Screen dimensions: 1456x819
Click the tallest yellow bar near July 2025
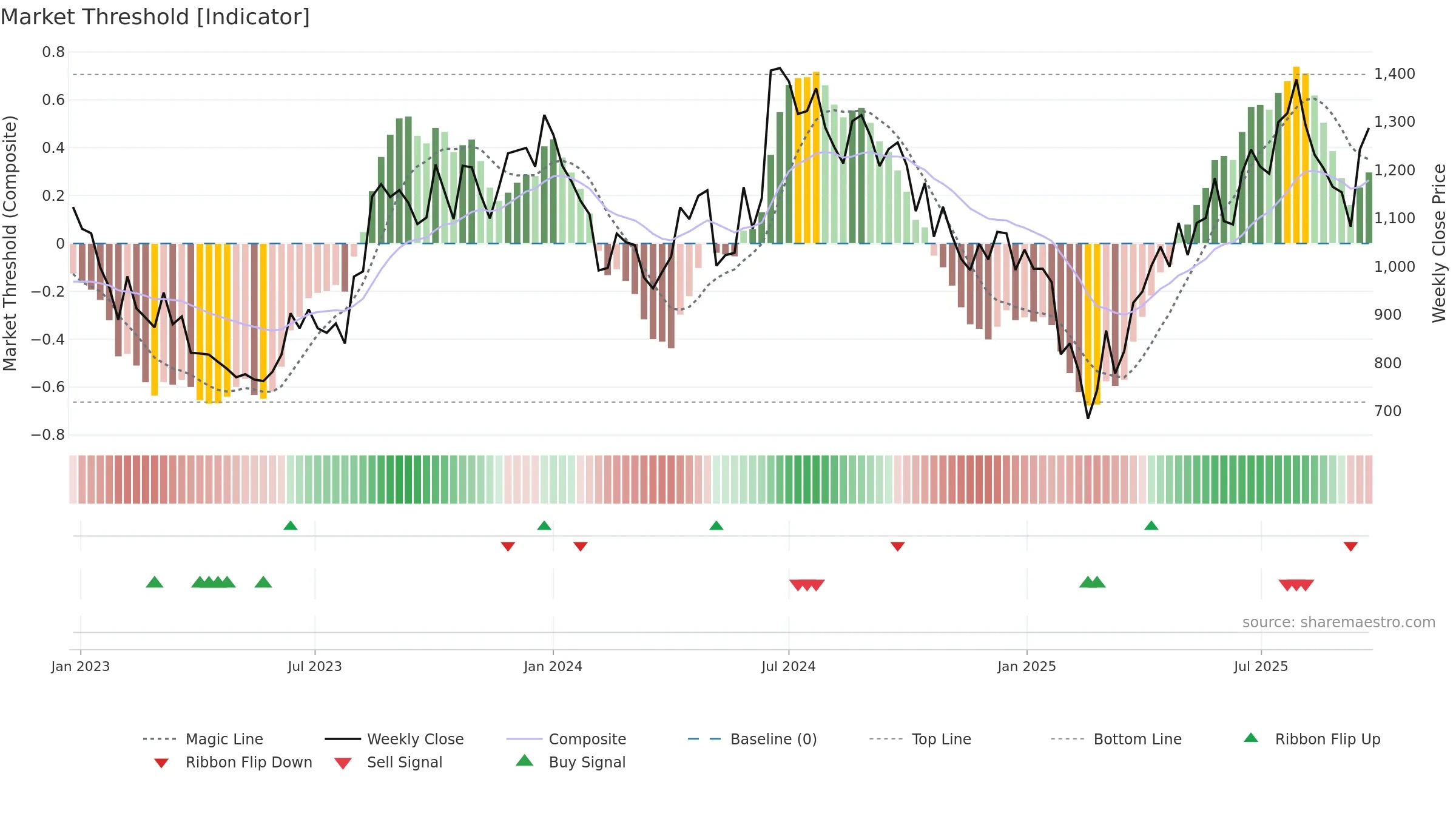[x=1296, y=155]
